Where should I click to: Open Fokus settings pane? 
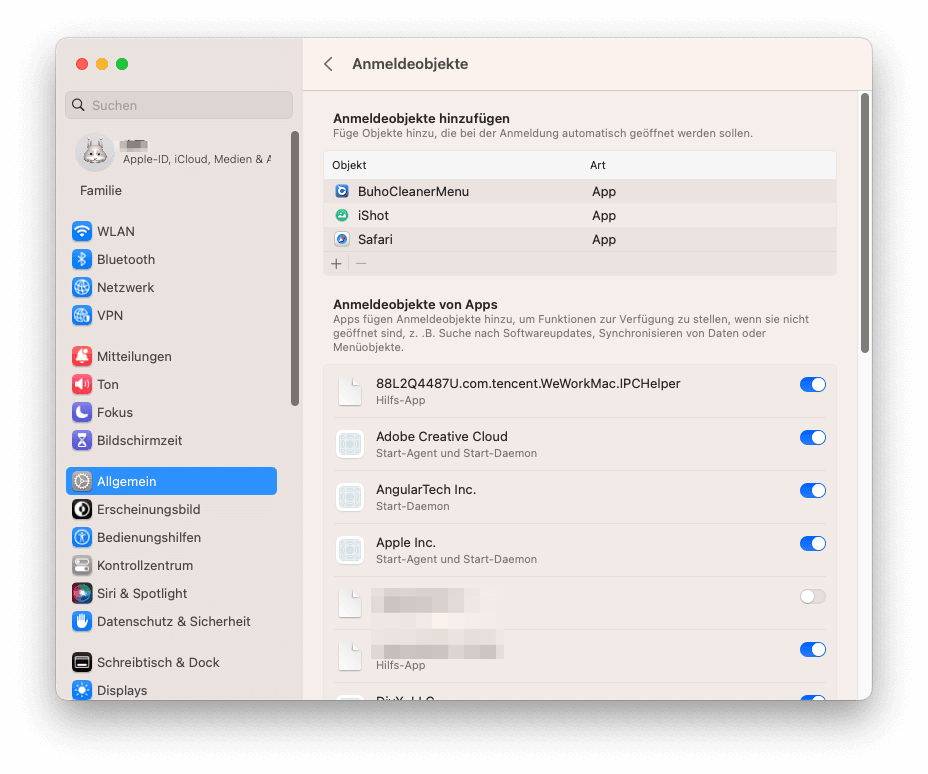click(172, 412)
